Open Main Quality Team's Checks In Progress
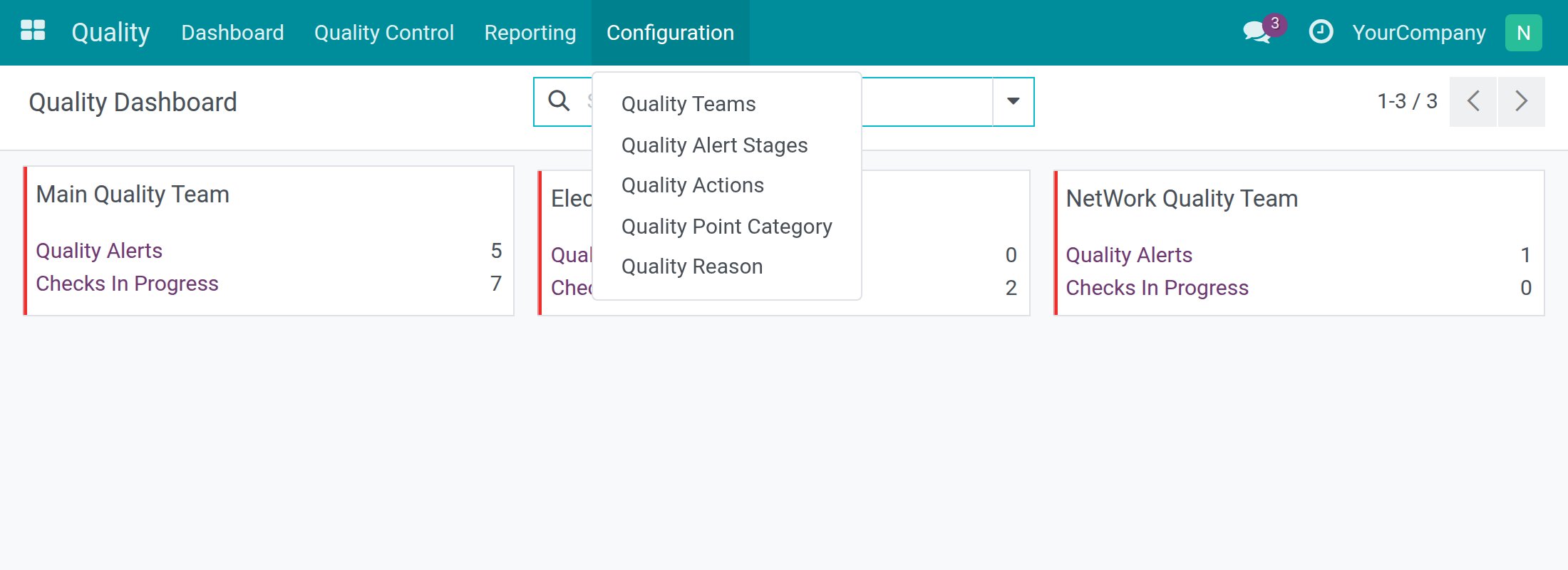This screenshot has height=570, width=1568. pos(127,284)
